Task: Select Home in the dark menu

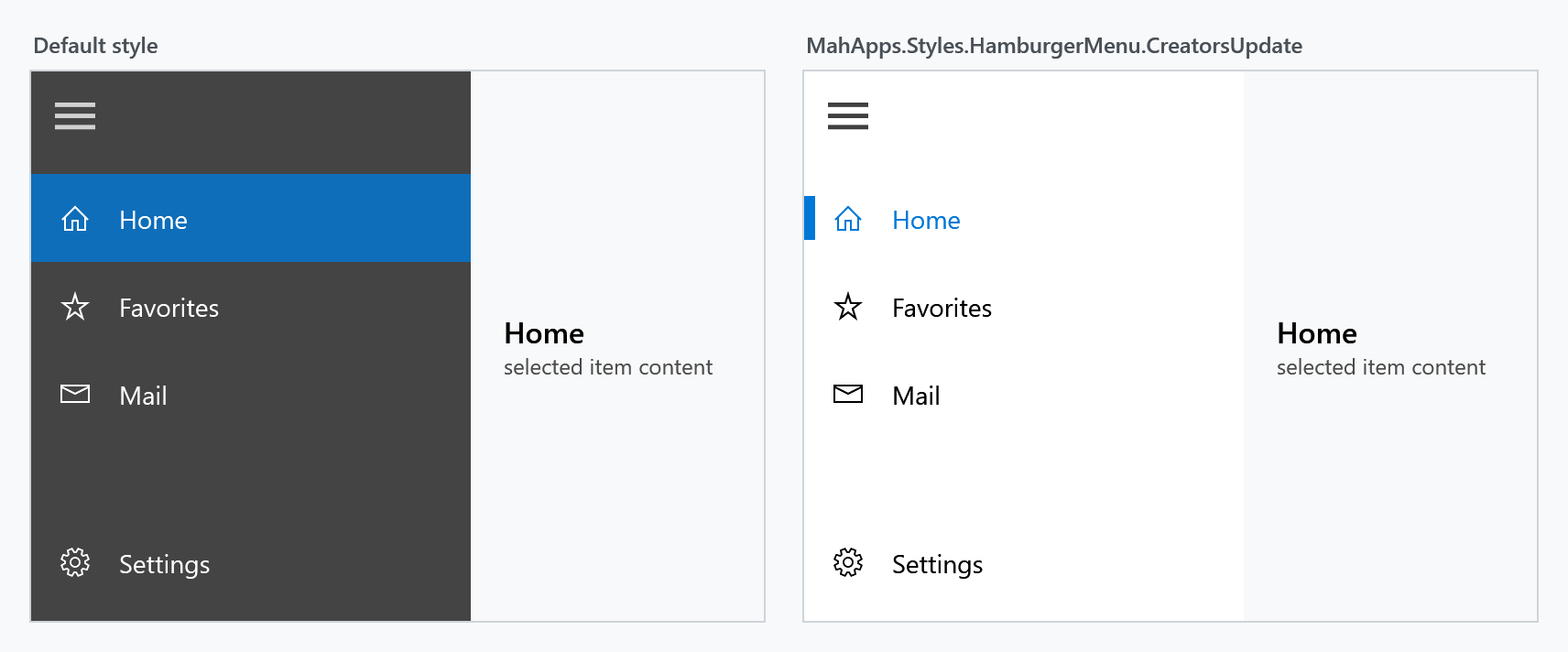Action: coord(251,218)
